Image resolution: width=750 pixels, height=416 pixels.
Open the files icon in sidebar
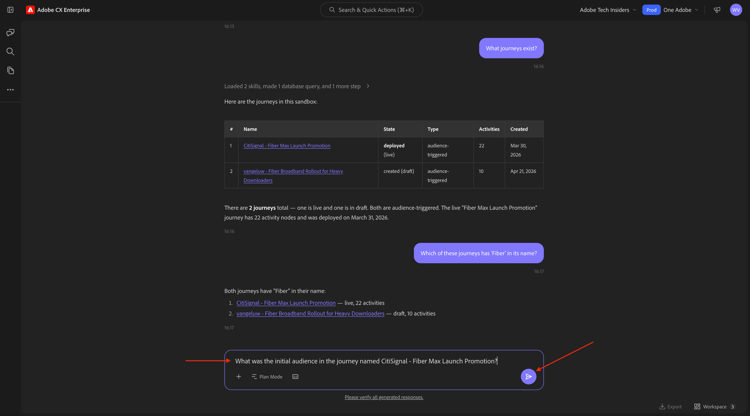coord(10,70)
